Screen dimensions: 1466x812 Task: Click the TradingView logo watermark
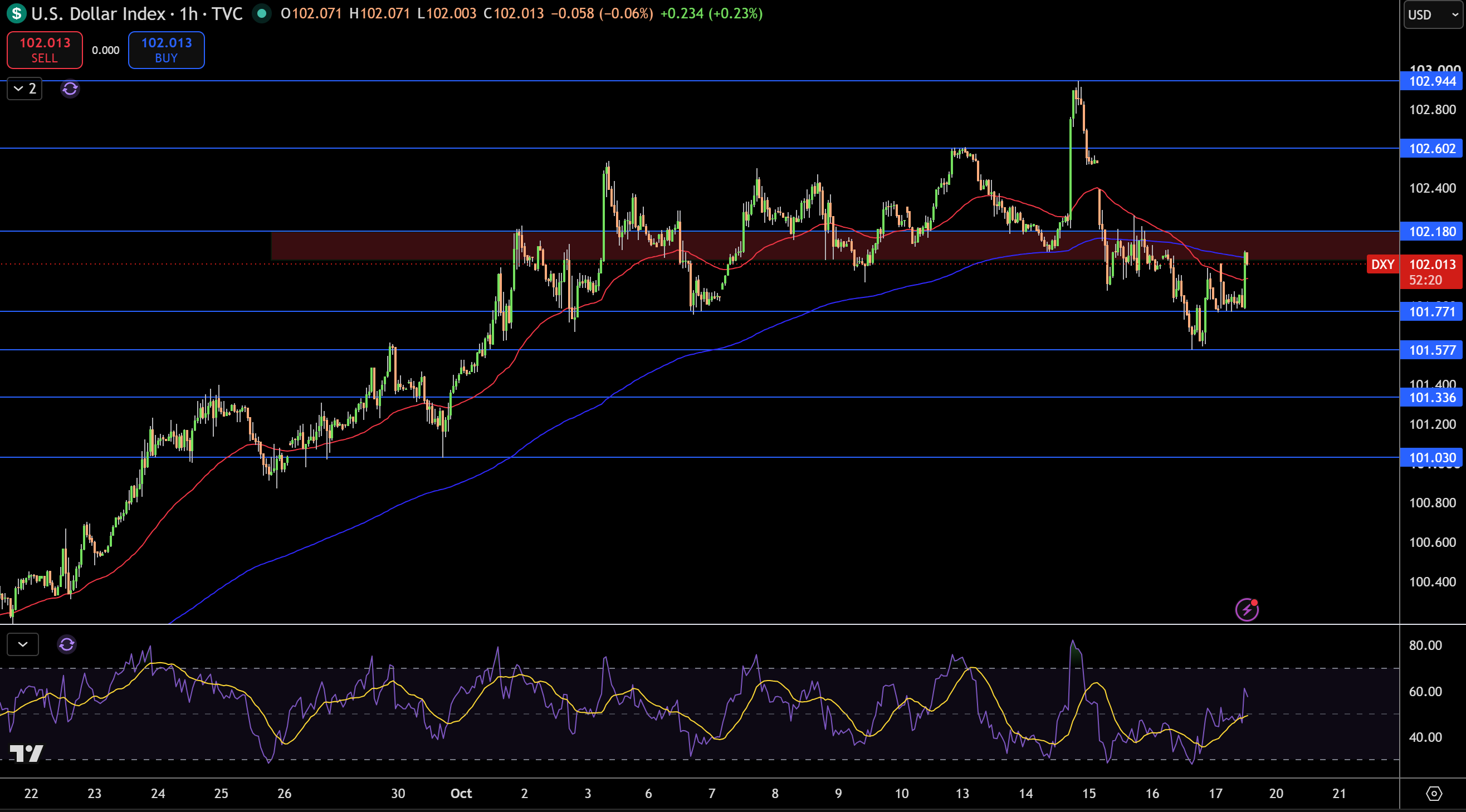[x=26, y=753]
